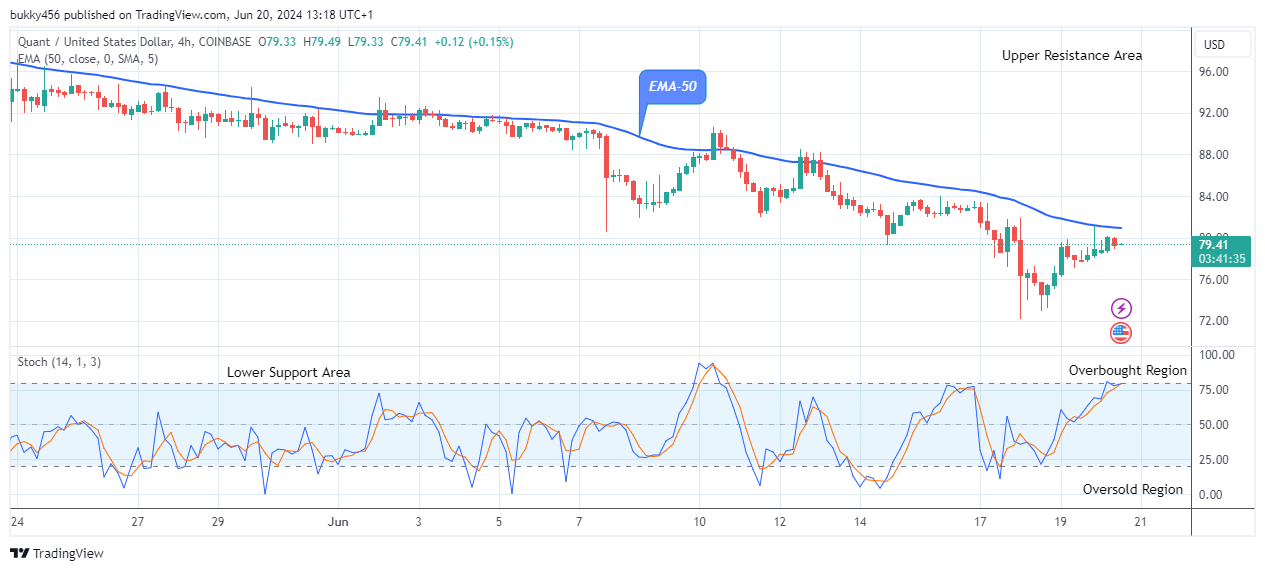
Task: Click the Overbought Region annotation
Action: [1128, 370]
